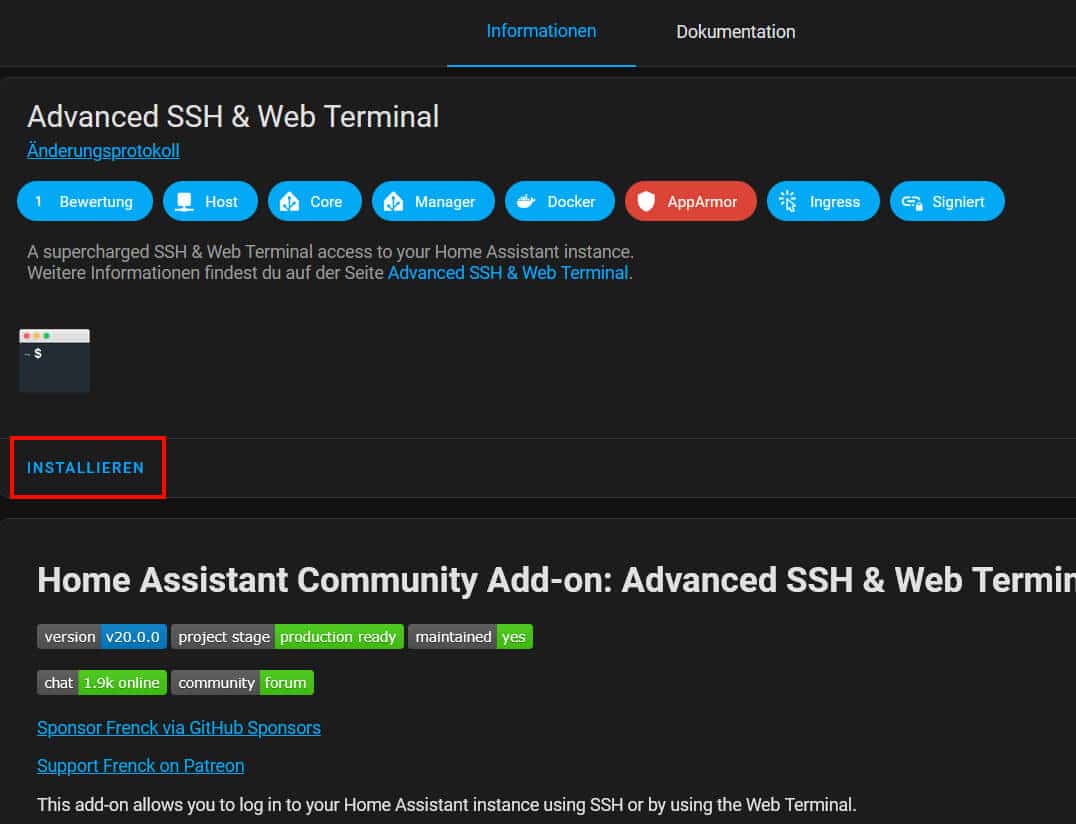Viewport: 1076px width, 824px height.
Task: Click the project stage production ready badge
Action: pyautogui.click(x=287, y=637)
